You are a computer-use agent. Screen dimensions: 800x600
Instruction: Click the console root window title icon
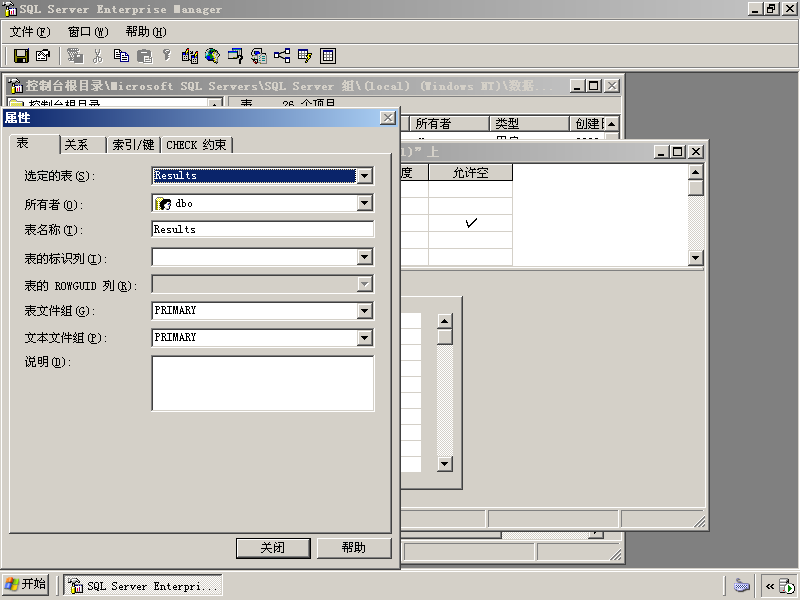click(x=15, y=85)
